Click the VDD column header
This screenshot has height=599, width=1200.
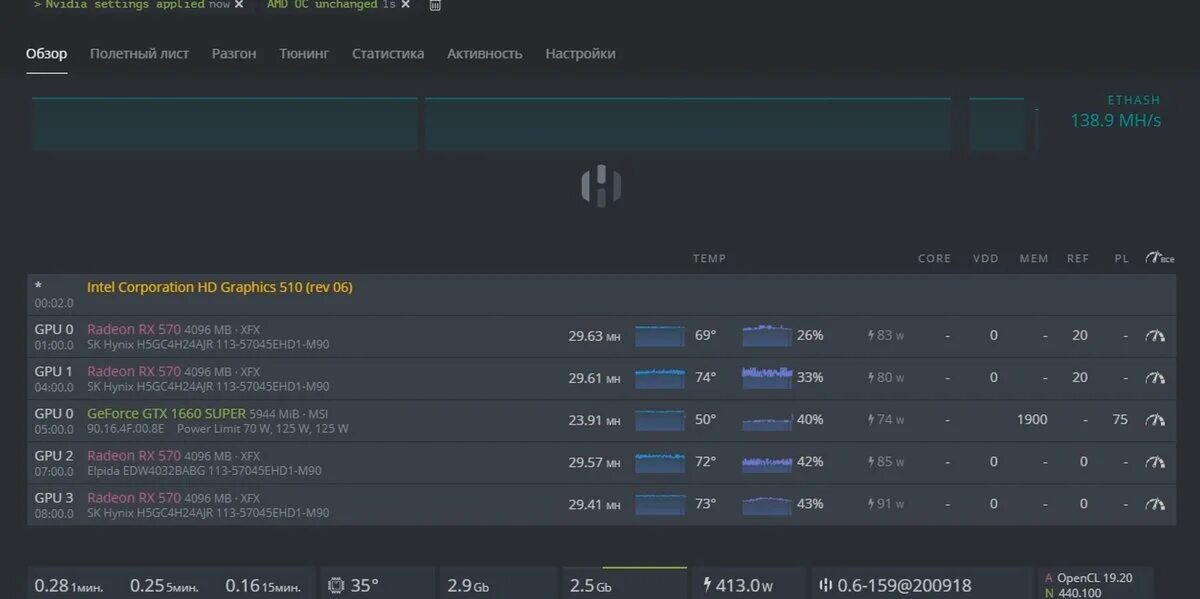(986, 259)
